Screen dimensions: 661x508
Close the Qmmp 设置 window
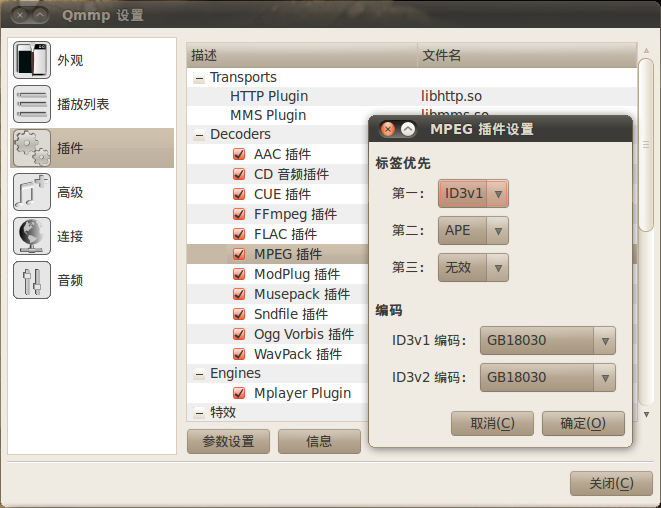19,15
